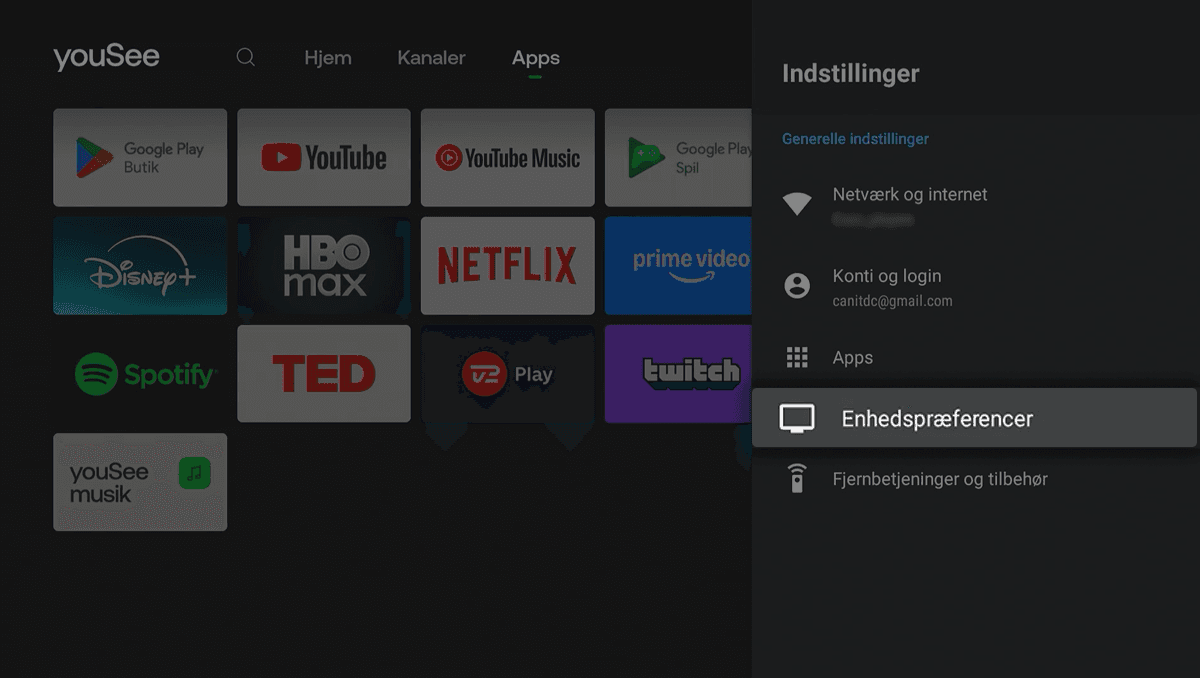This screenshot has height=678, width=1200.
Task: Open the Twitch app
Action: click(x=690, y=373)
